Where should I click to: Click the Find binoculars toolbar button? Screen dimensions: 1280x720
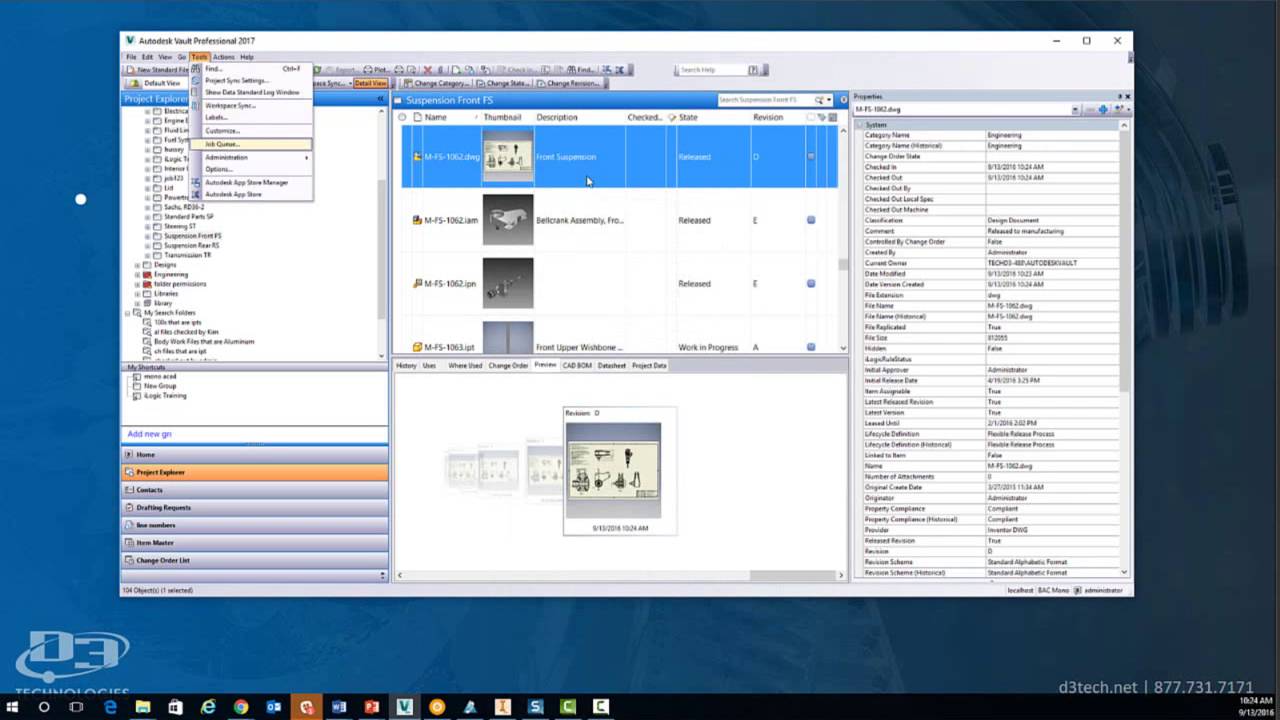click(581, 70)
